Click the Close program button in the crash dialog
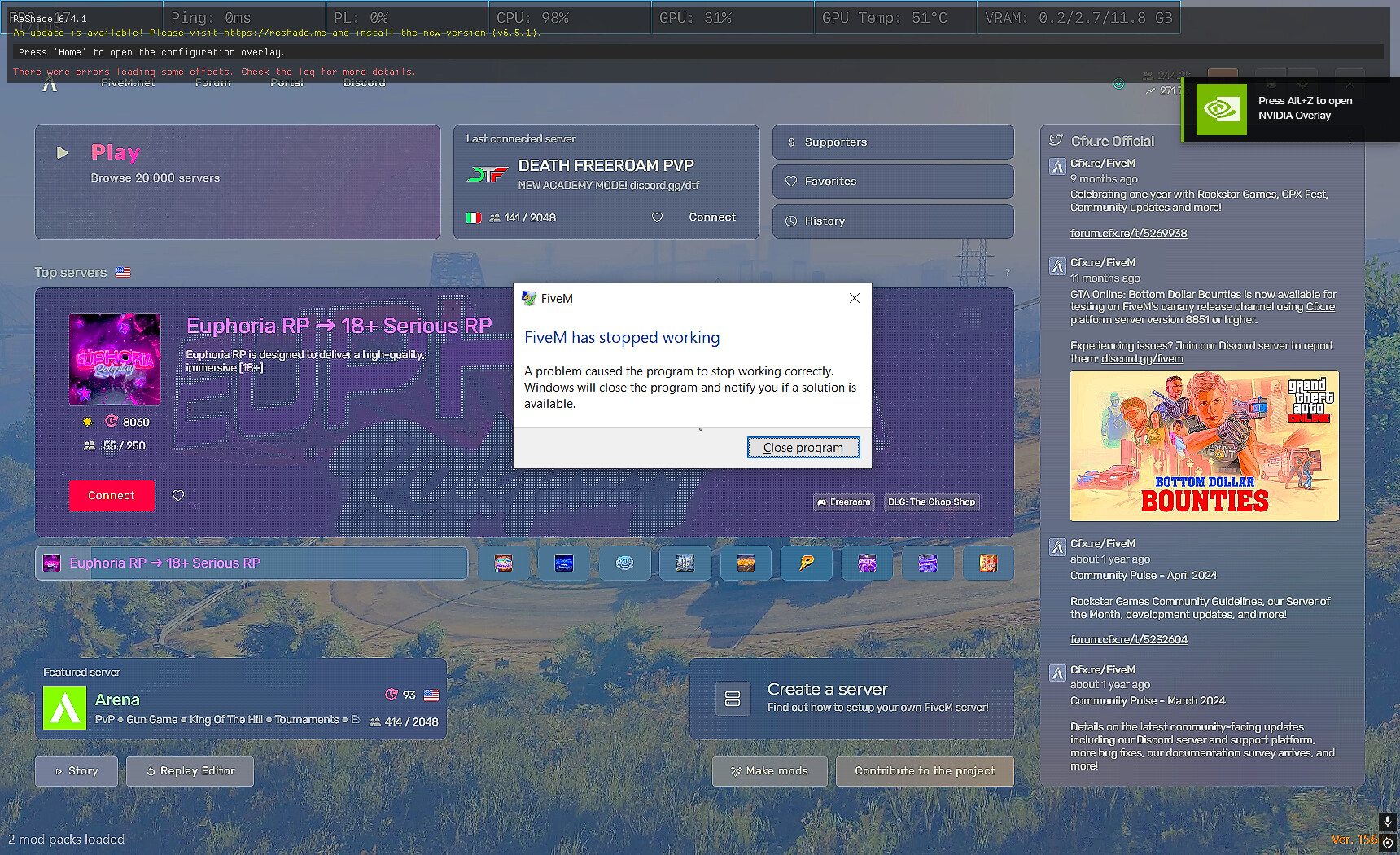 tap(803, 447)
